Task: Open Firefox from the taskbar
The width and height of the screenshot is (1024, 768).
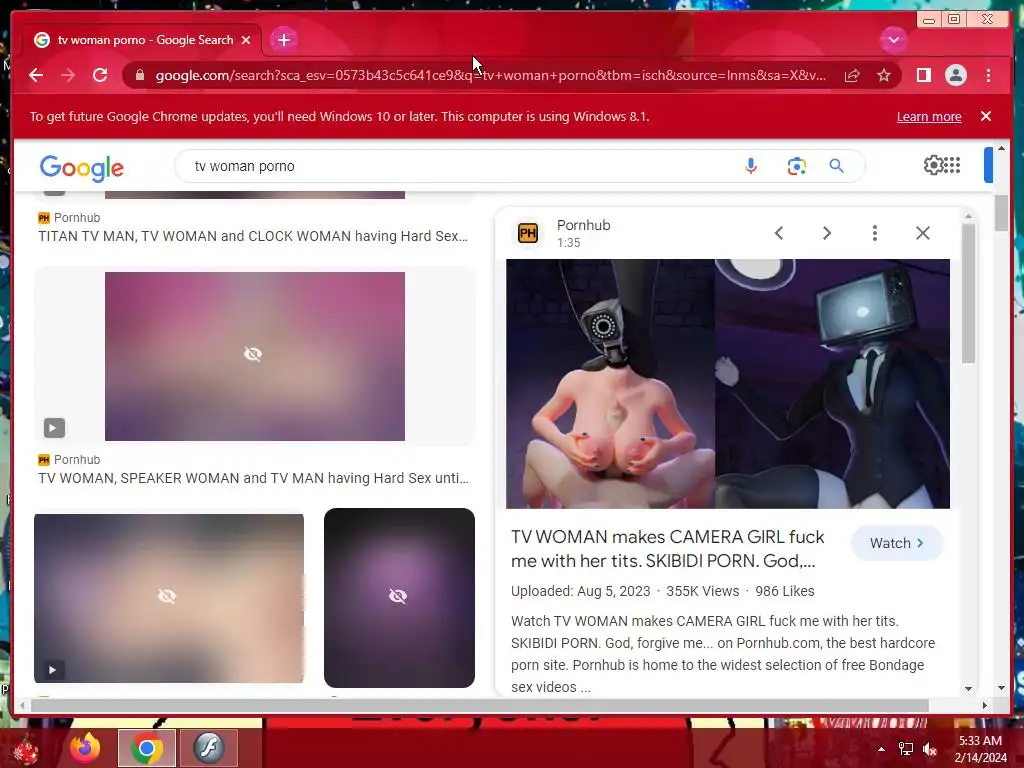Action: (85, 748)
